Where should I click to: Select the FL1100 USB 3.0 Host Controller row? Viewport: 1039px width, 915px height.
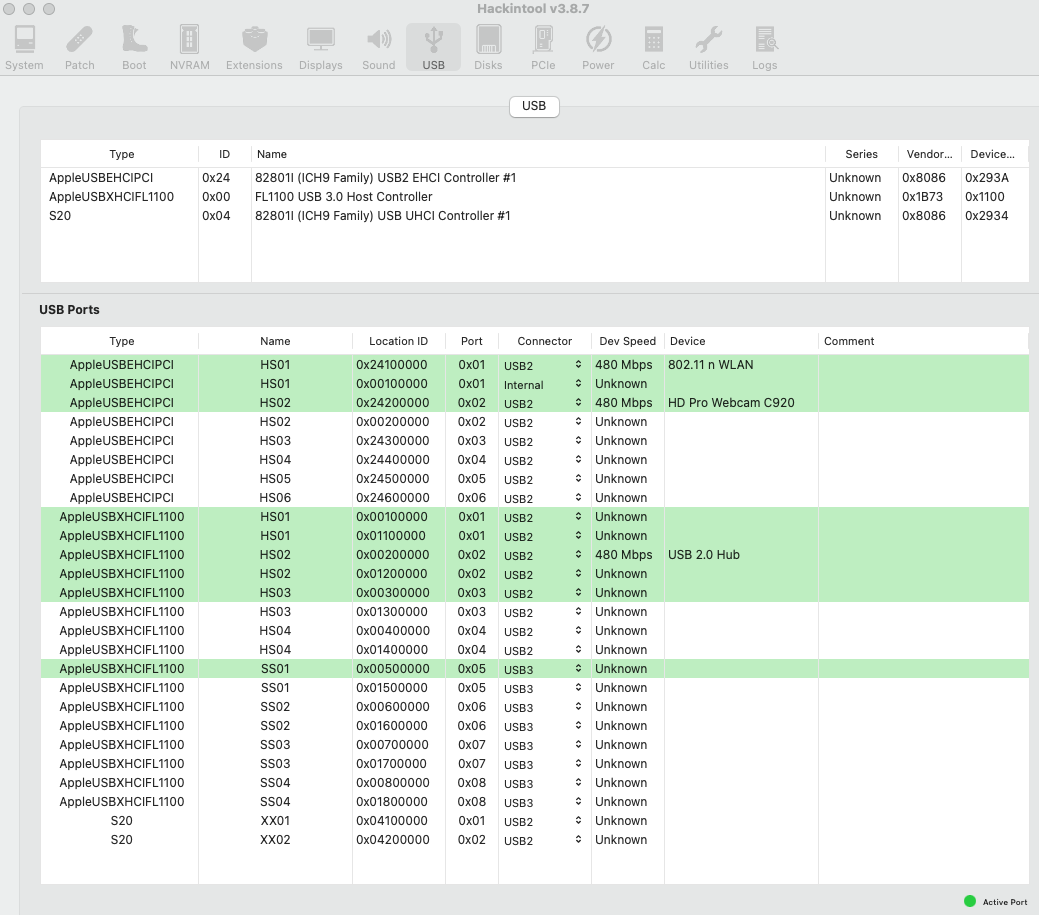[x=534, y=197]
